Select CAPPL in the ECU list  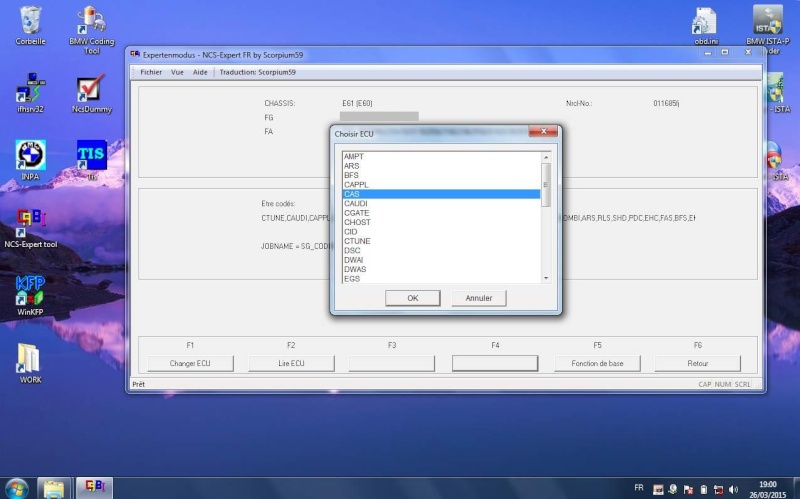441,185
